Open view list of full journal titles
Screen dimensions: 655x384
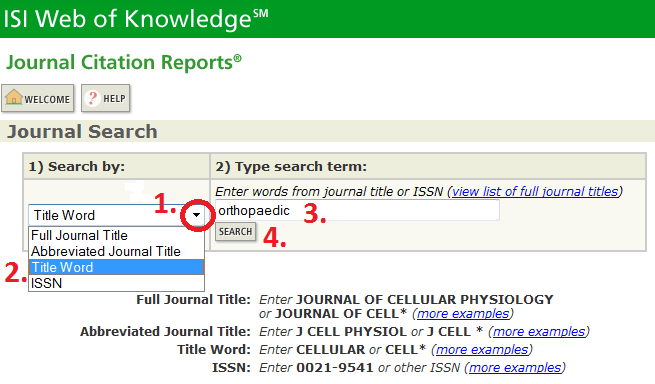535,191
